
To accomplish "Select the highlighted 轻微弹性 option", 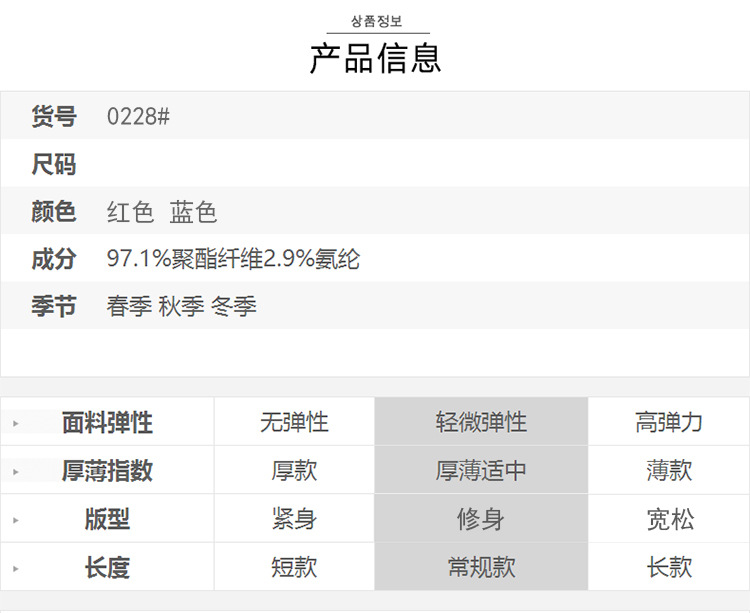I will (481, 422).
